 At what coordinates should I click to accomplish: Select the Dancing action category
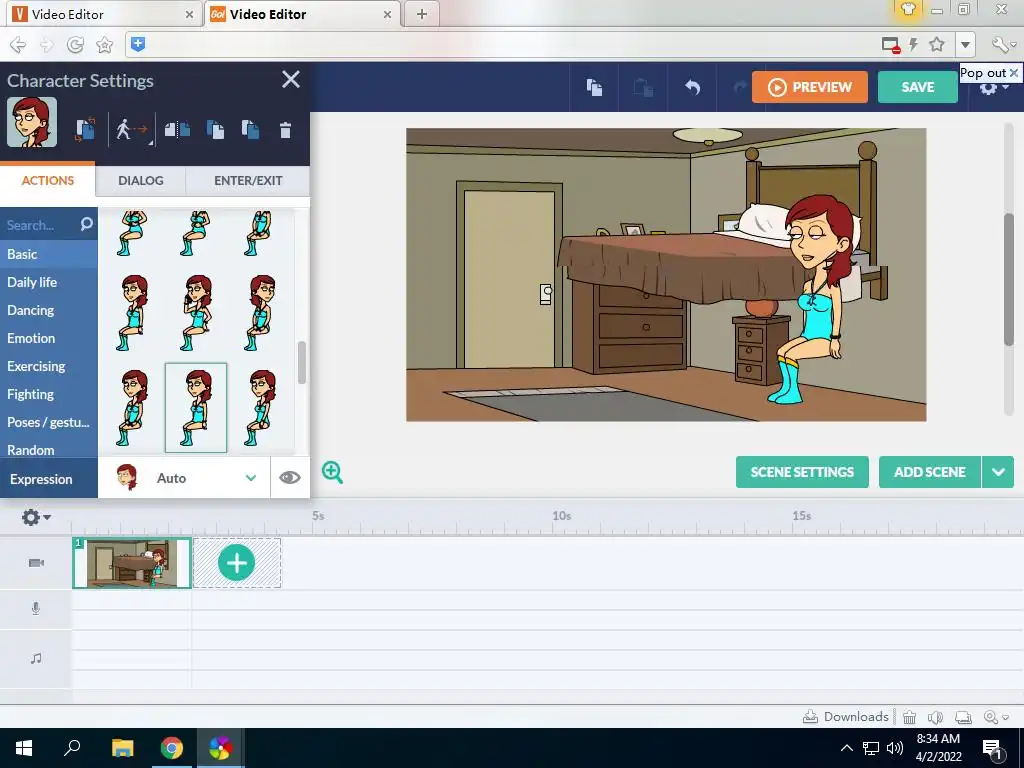point(49,310)
